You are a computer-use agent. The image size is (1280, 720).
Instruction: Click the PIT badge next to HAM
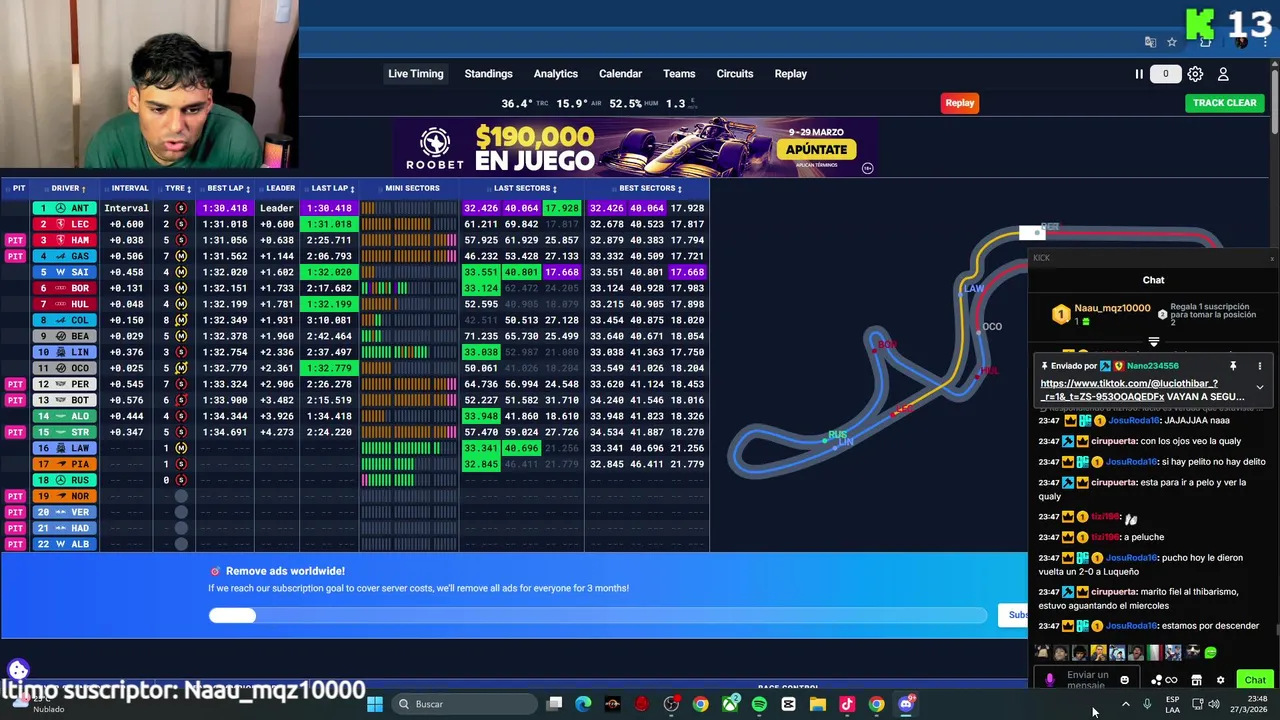(15, 240)
